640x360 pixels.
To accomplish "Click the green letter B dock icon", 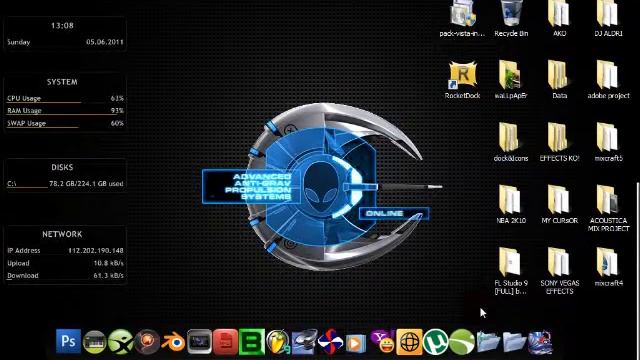I will [x=251, y=342].
